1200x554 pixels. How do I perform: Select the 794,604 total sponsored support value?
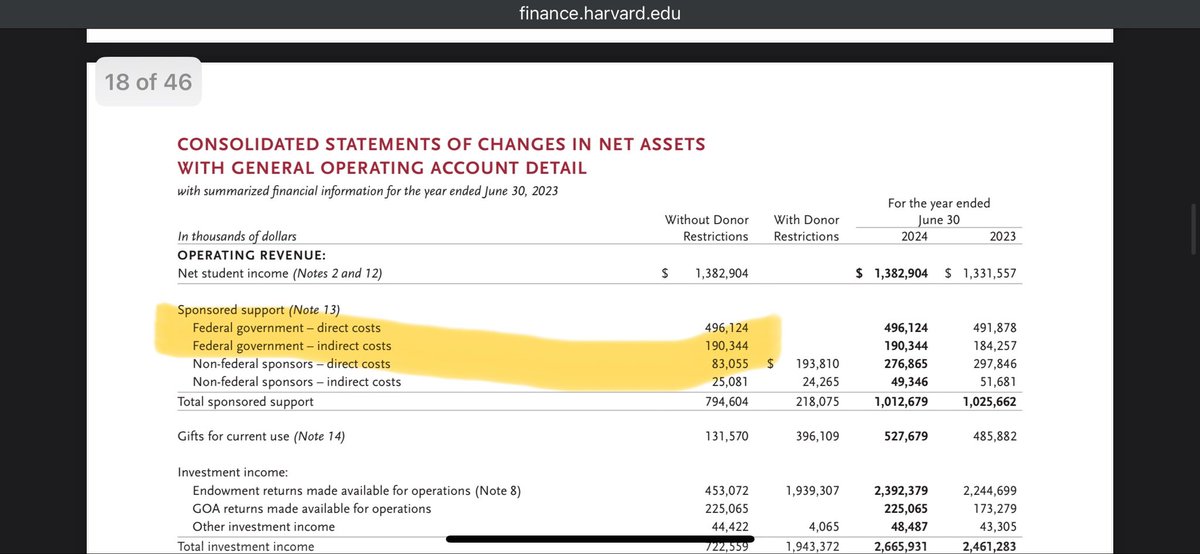[725, 402]
